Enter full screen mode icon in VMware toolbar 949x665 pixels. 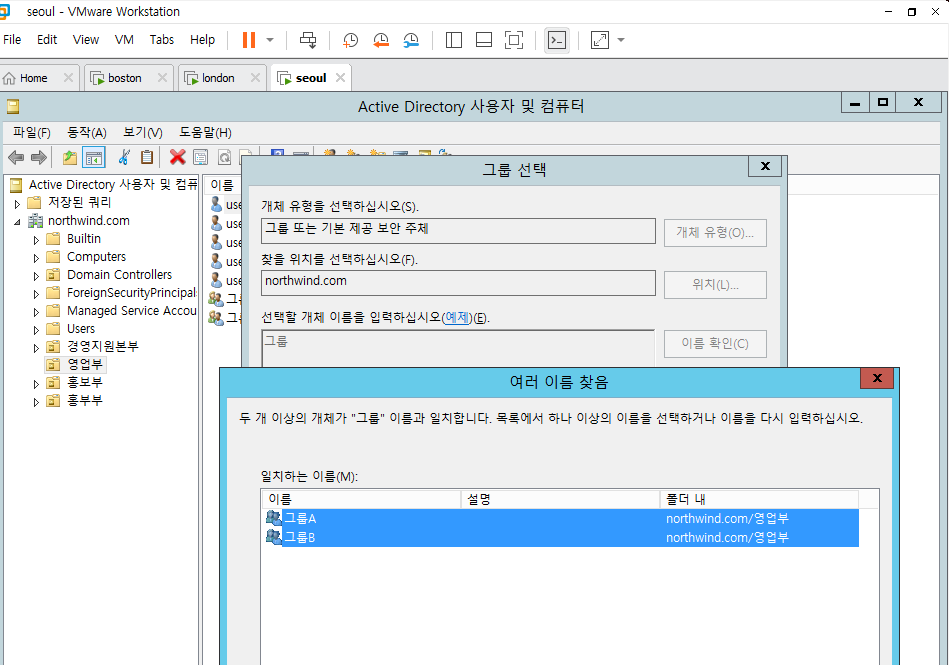point(514,40)
